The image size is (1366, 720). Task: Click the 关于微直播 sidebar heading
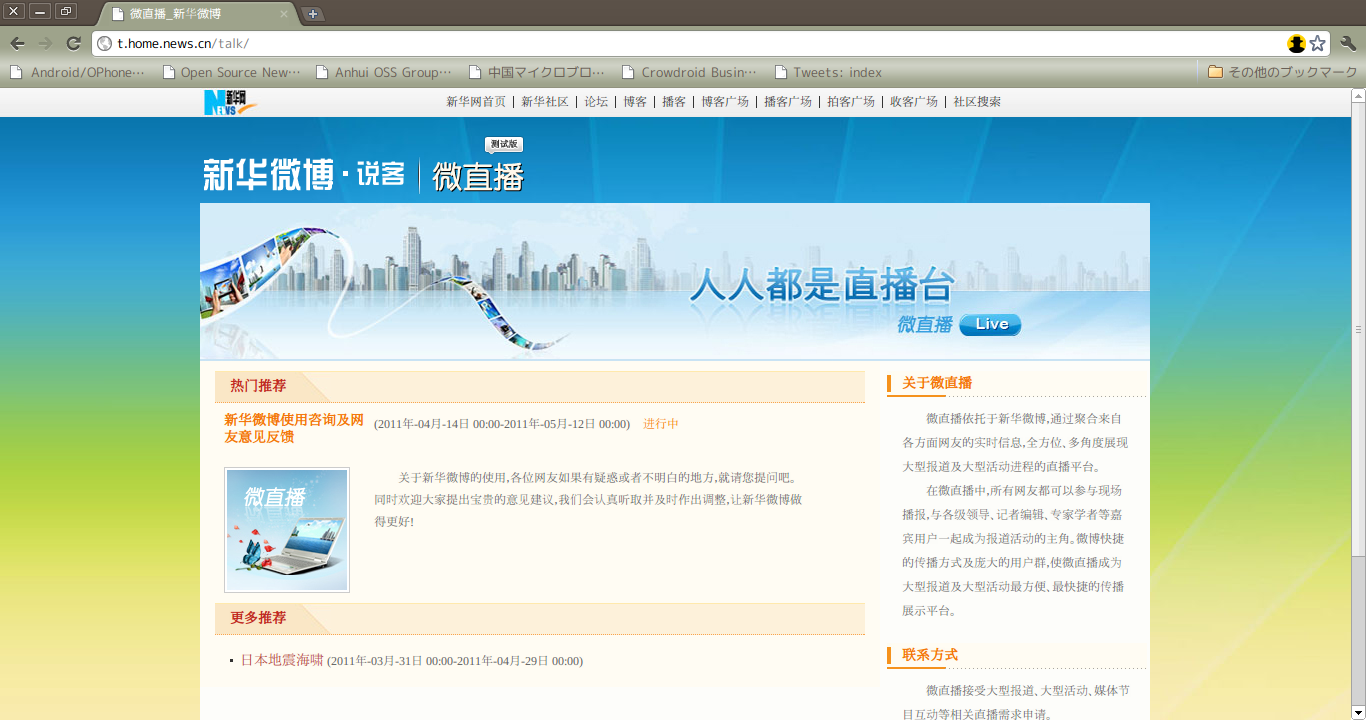(x=937, y=383)
